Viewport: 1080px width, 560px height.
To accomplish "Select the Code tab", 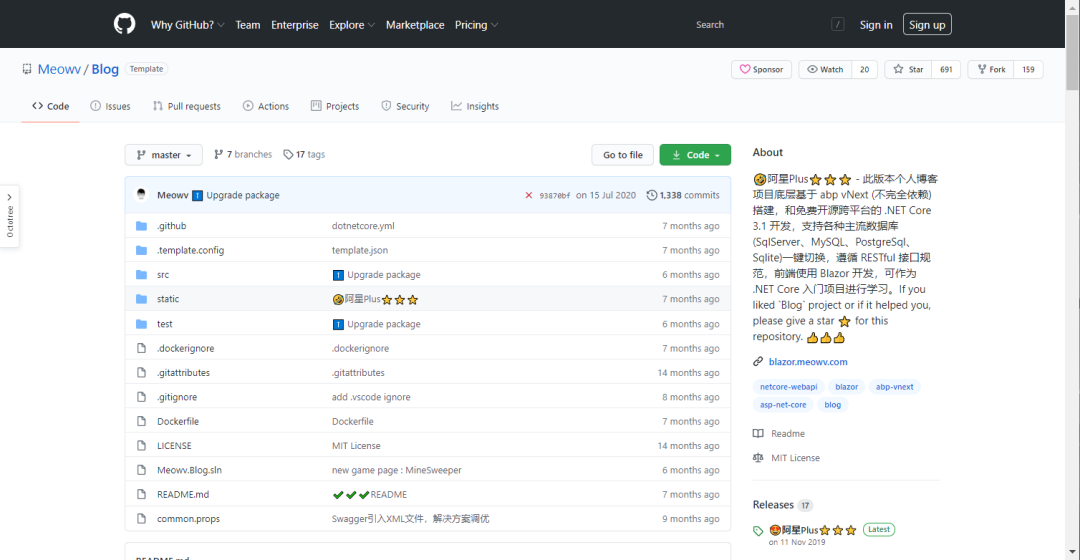I will coord(50,106).
